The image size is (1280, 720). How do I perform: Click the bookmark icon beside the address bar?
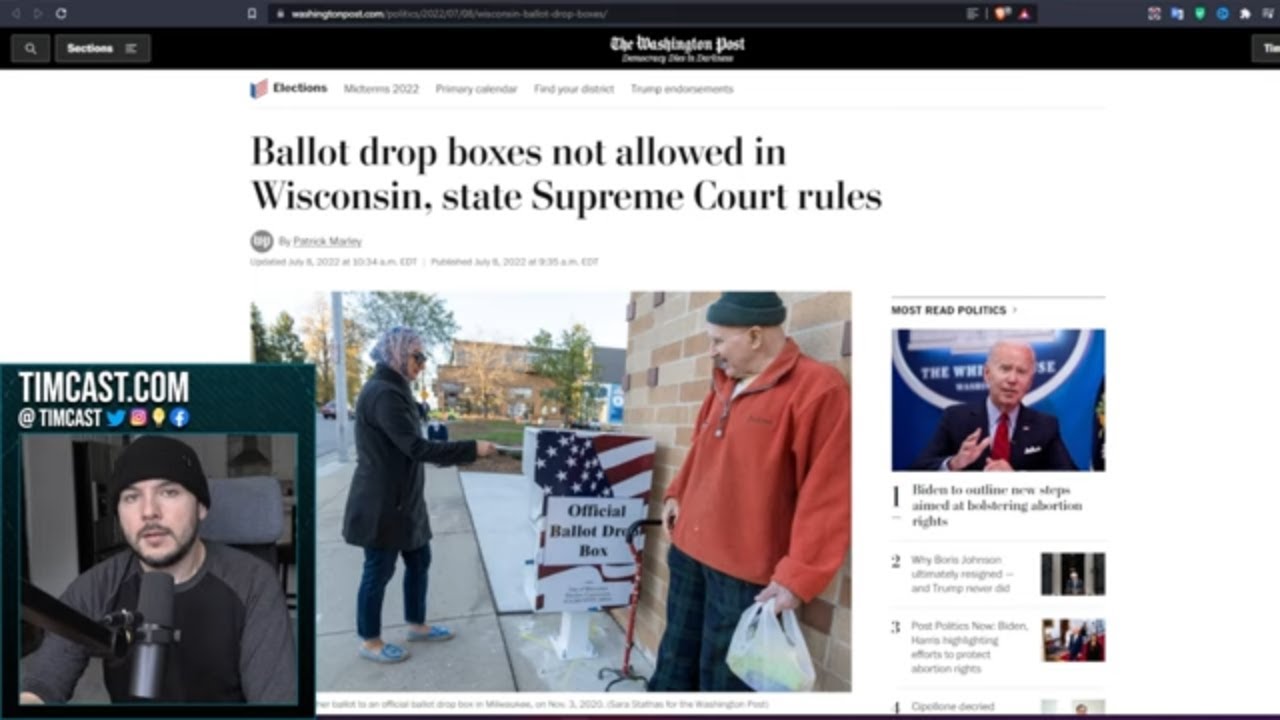click(x=252, y=13)
